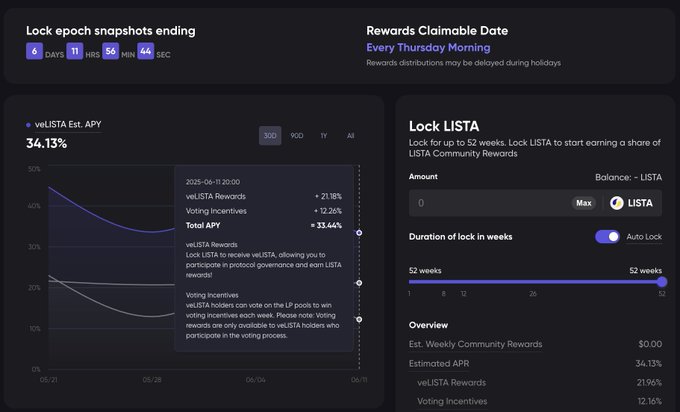Click the tooltip date 2025-06-11 20:00
The height and width of the screenshot is (412, 680).
(212, 182)
